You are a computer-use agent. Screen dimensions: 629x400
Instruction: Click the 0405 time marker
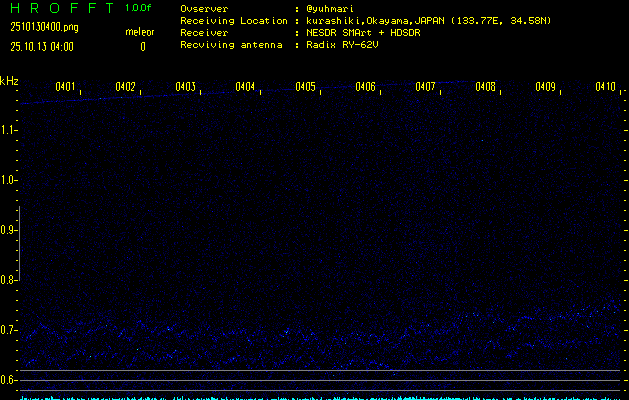point(305,87)
